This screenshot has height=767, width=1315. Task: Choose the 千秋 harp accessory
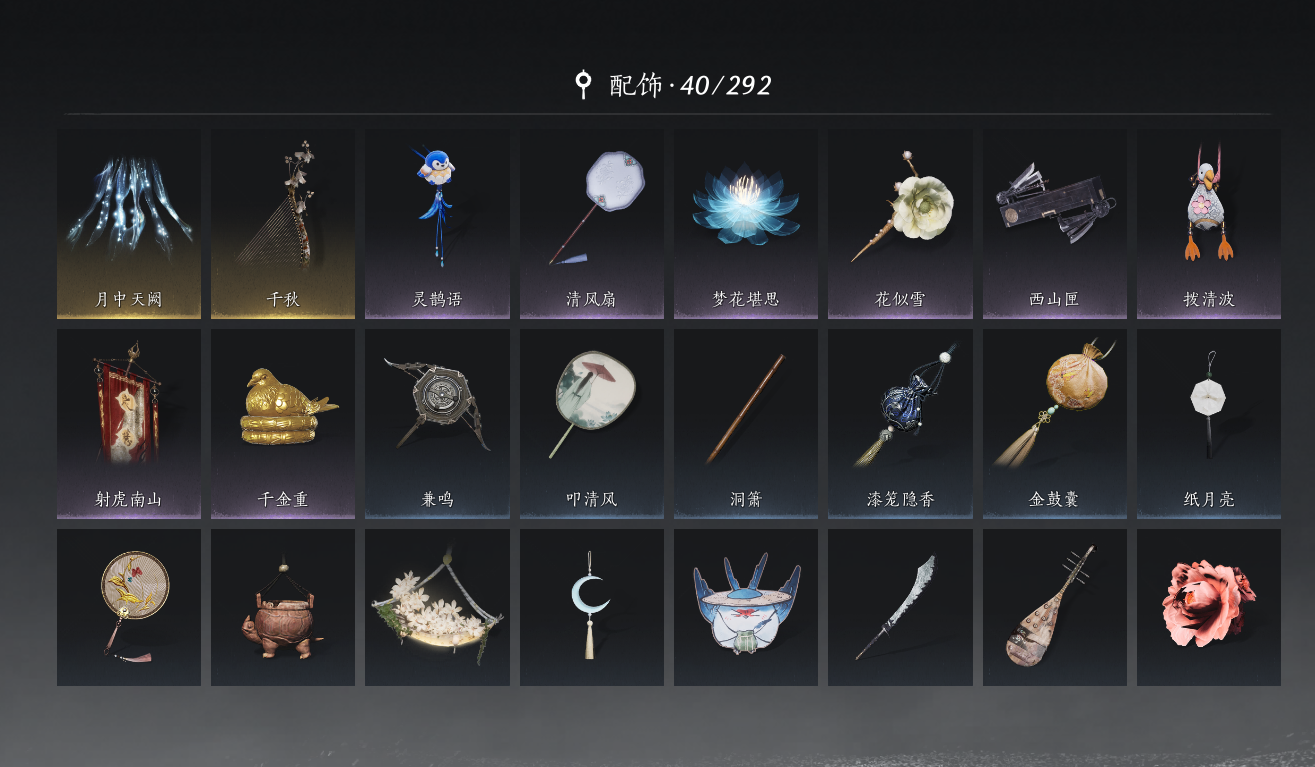[283, 224]
